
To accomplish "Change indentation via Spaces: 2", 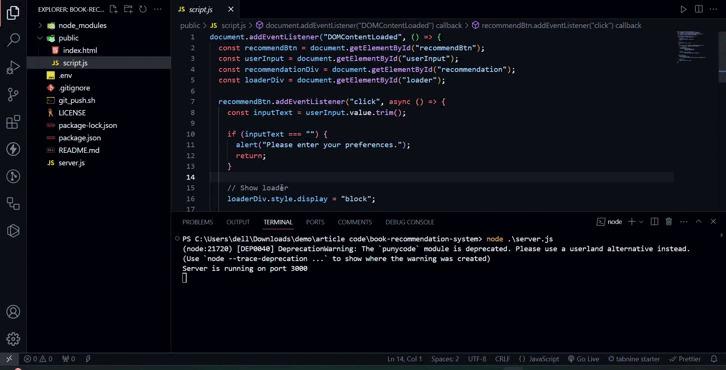I will [x=445, y=359].
